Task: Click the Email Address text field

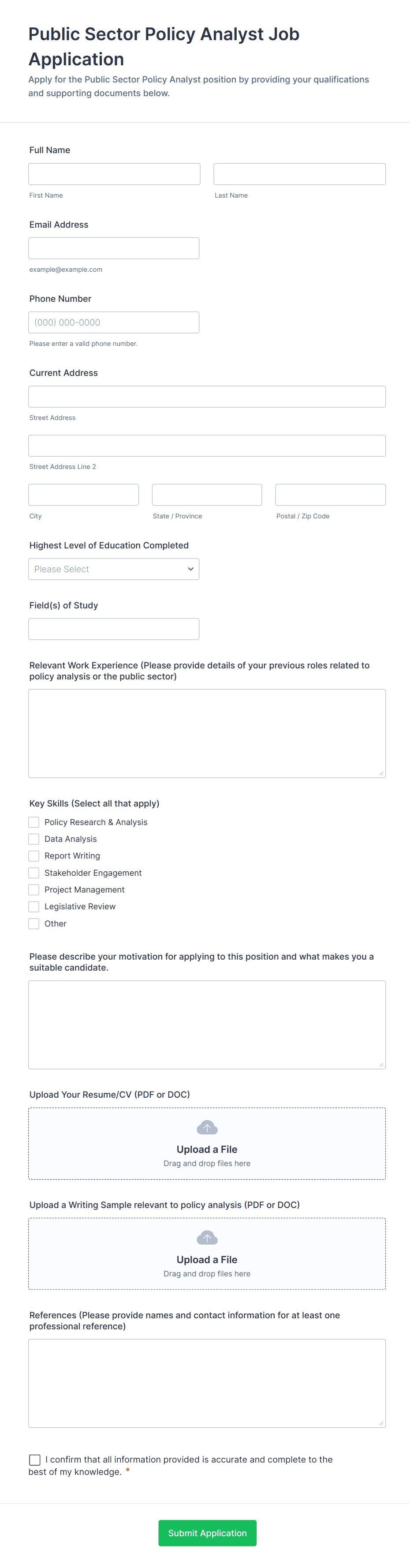Action: coord(114,248)
